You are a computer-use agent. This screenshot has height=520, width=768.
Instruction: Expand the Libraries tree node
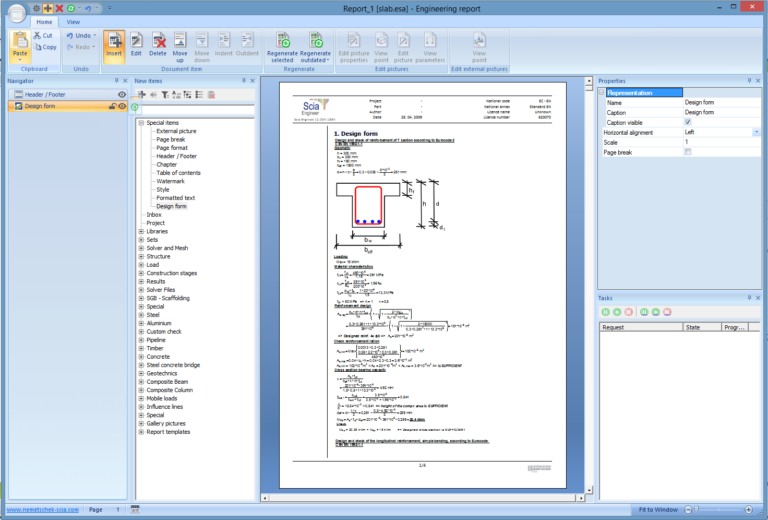pos(141,231)
